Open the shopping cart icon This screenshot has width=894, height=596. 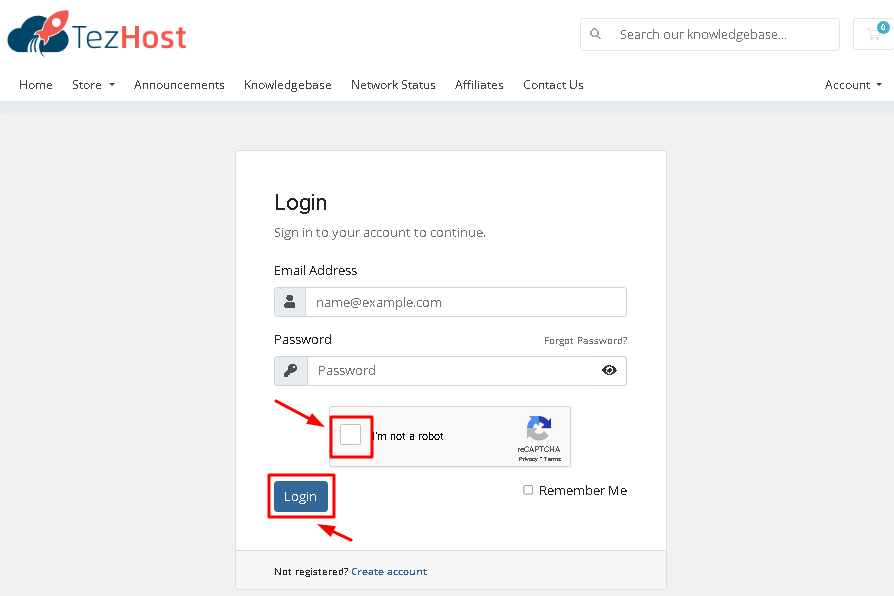pyautogui.click(x=875, y=34)
